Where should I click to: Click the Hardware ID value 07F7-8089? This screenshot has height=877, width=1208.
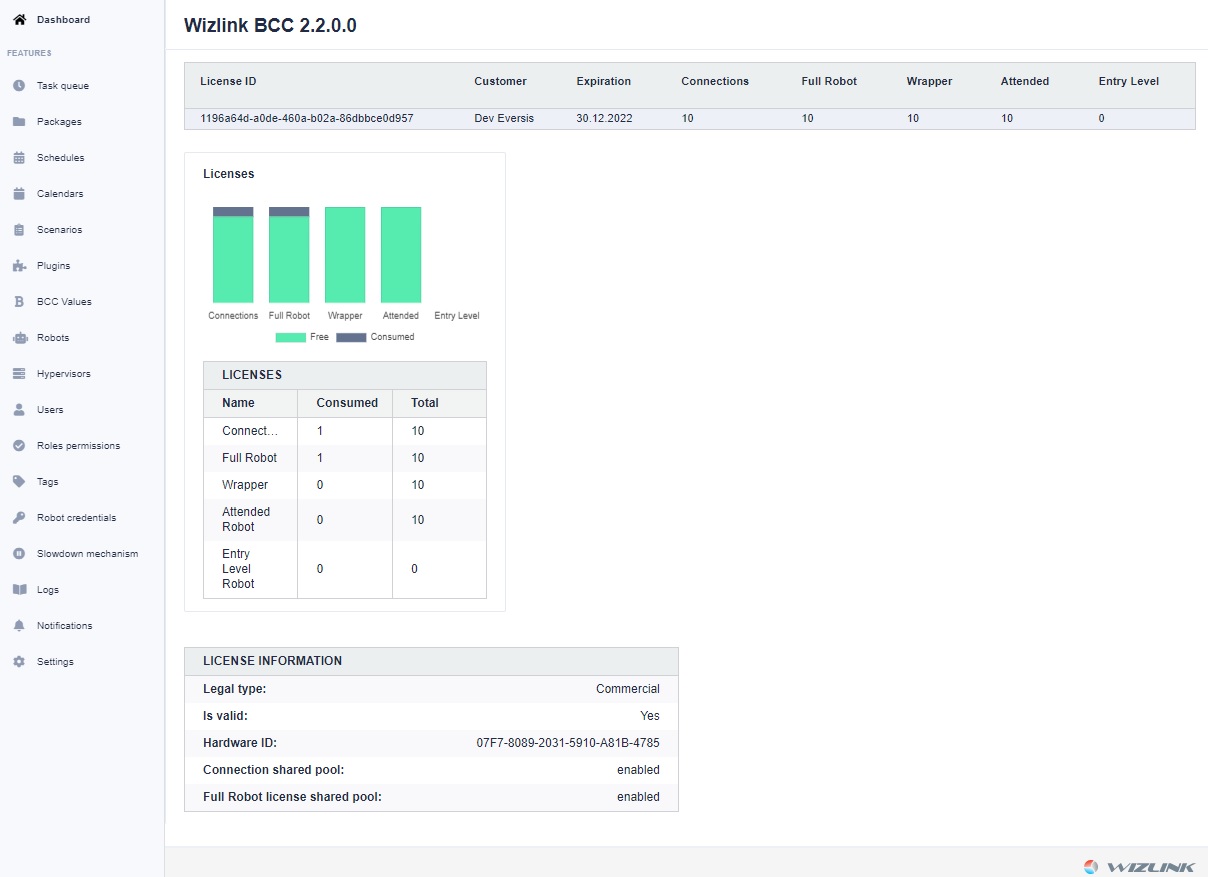568,743
